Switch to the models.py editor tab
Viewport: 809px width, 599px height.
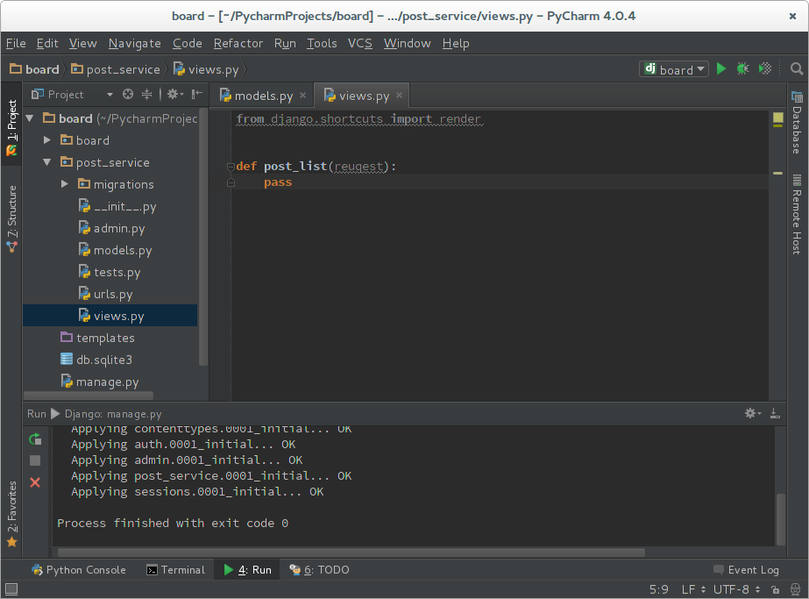point(263,95)
